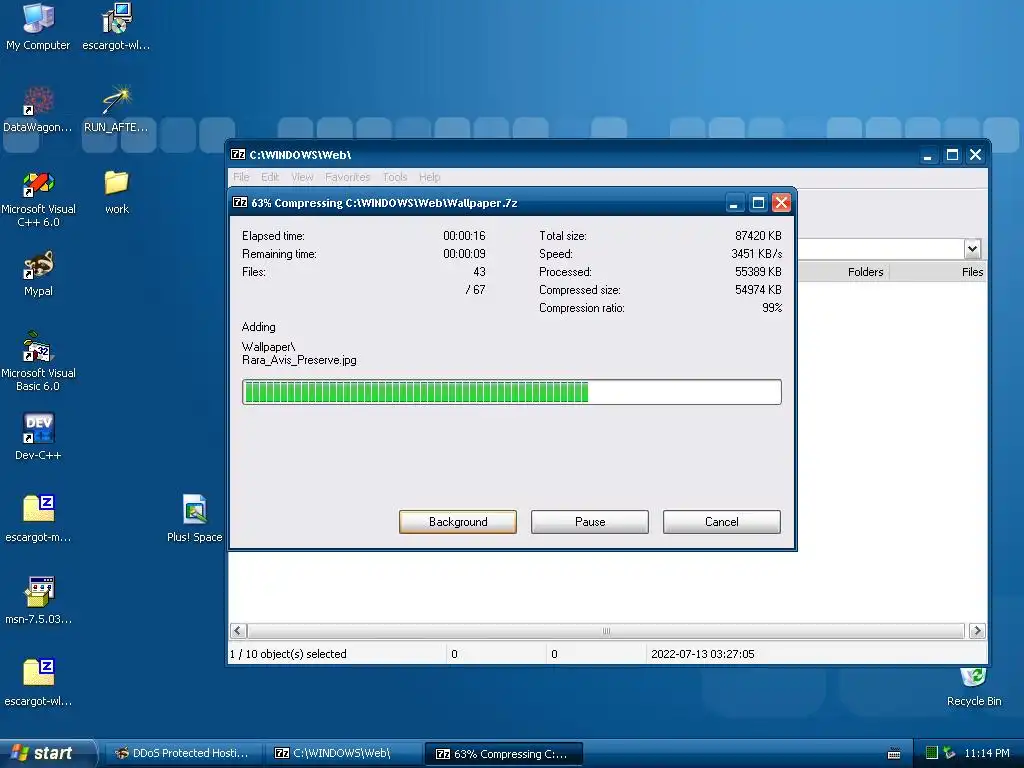Click the Rara_Avis_Preserve.jpg file name
Screen dimensions: 1024x768
(x=299, y=360)
